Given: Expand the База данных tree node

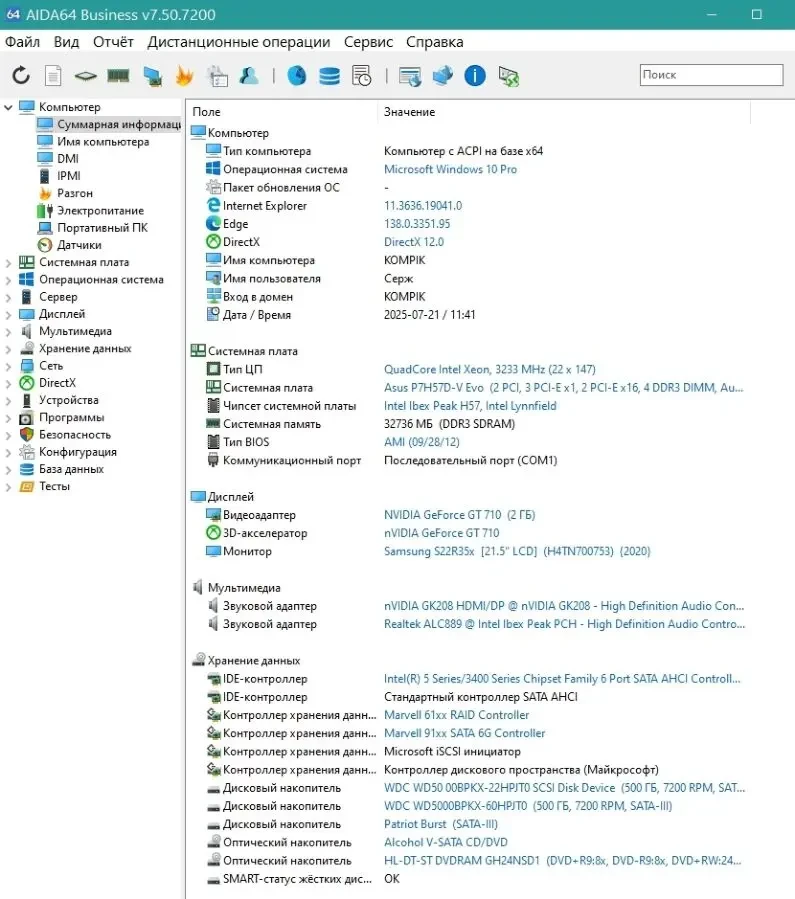Looking at the screenshot, I should (8, 470).
